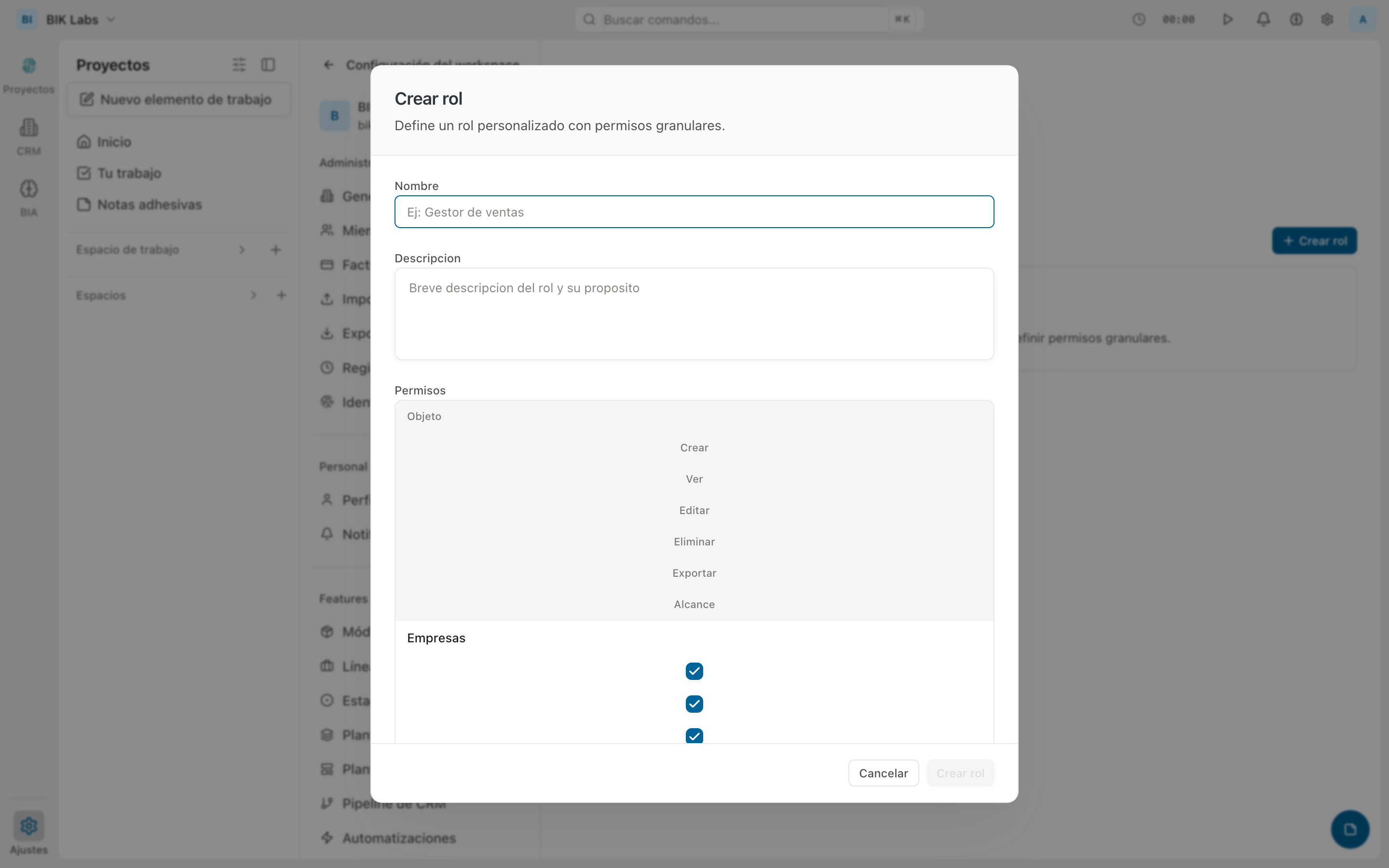Click Nuevo elemento de trabajo button
Screen dimensions: 1389x868
178,99
